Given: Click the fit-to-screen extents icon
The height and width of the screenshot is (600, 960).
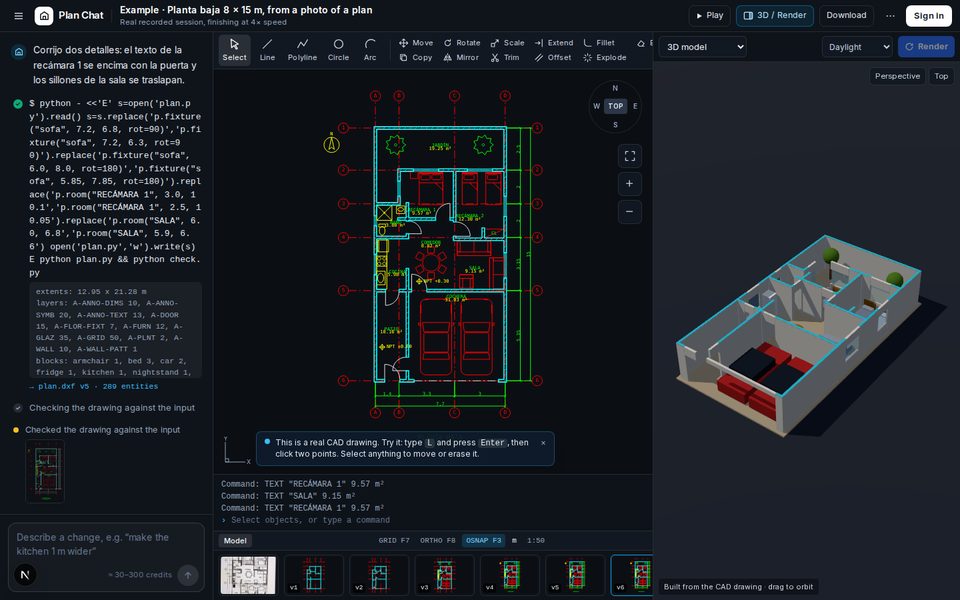Looking at the screenshot, I should (629, 156).
